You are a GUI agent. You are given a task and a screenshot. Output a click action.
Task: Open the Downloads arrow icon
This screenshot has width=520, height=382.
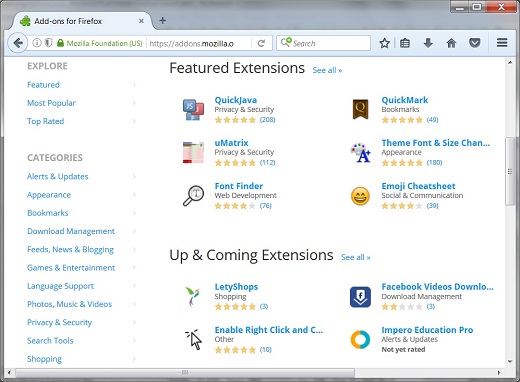tap(428, 43)
